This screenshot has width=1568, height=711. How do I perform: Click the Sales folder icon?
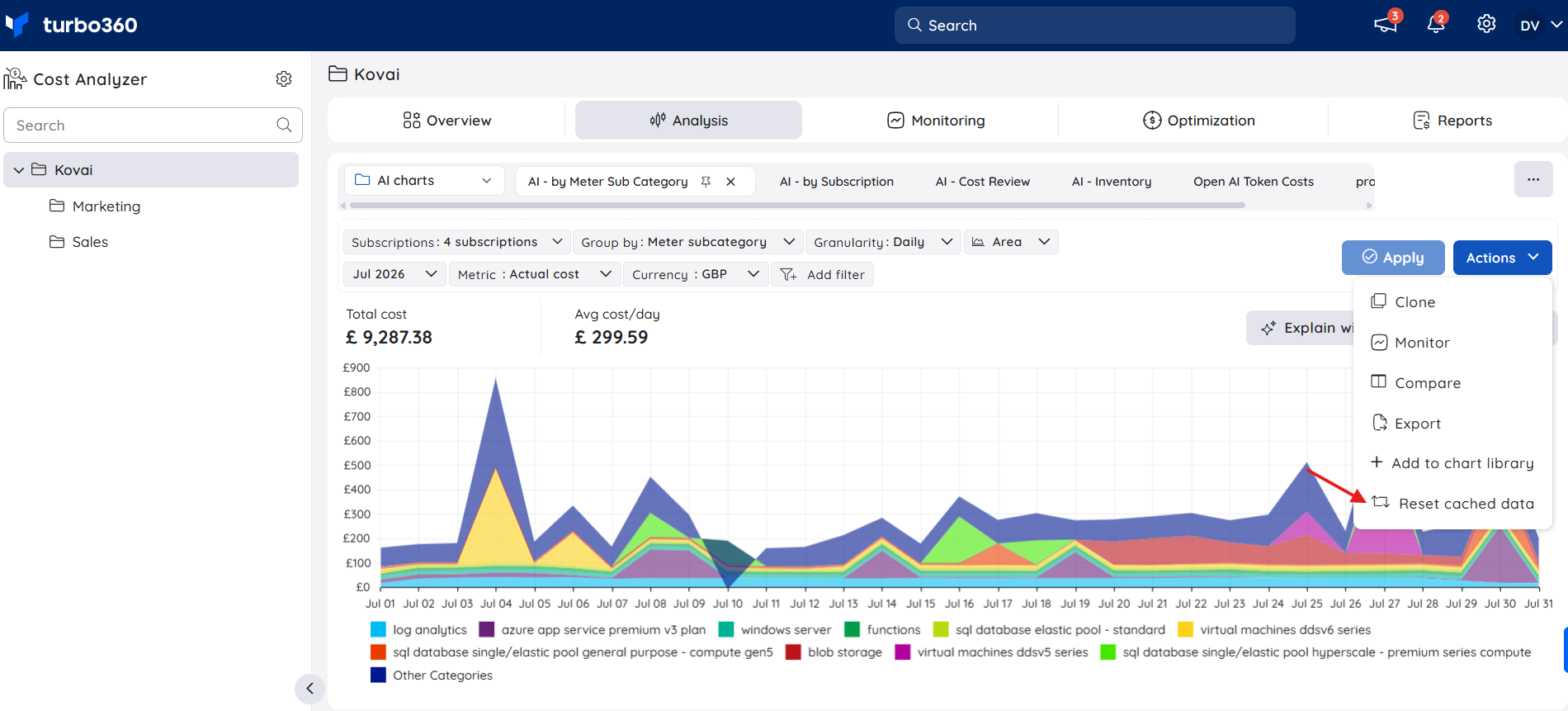(x=57, y=241)
